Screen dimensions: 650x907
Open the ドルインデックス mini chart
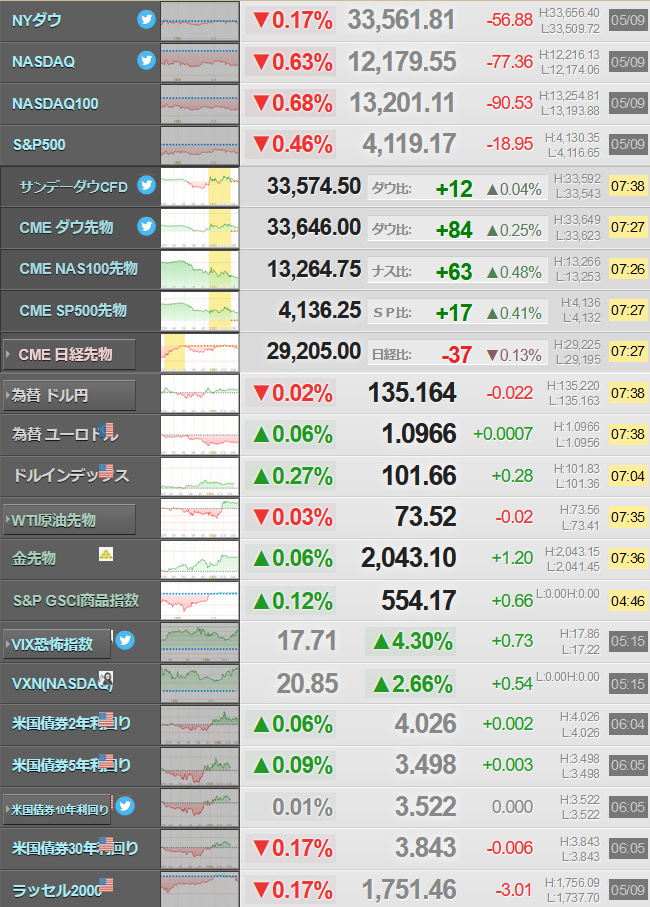[200, 476]
